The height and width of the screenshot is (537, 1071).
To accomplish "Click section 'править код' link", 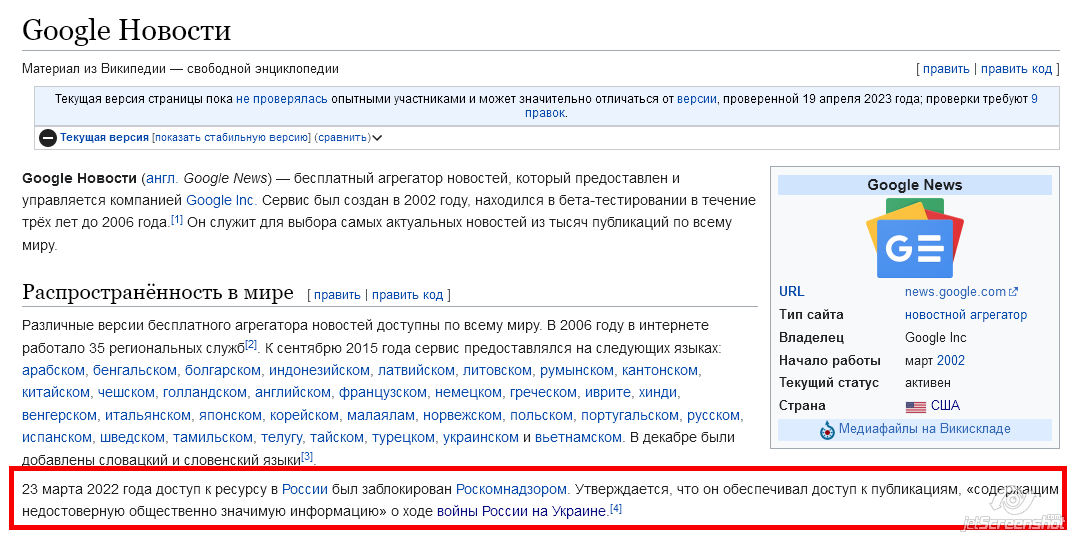I will pyautogui.click(x=407, y=295).
